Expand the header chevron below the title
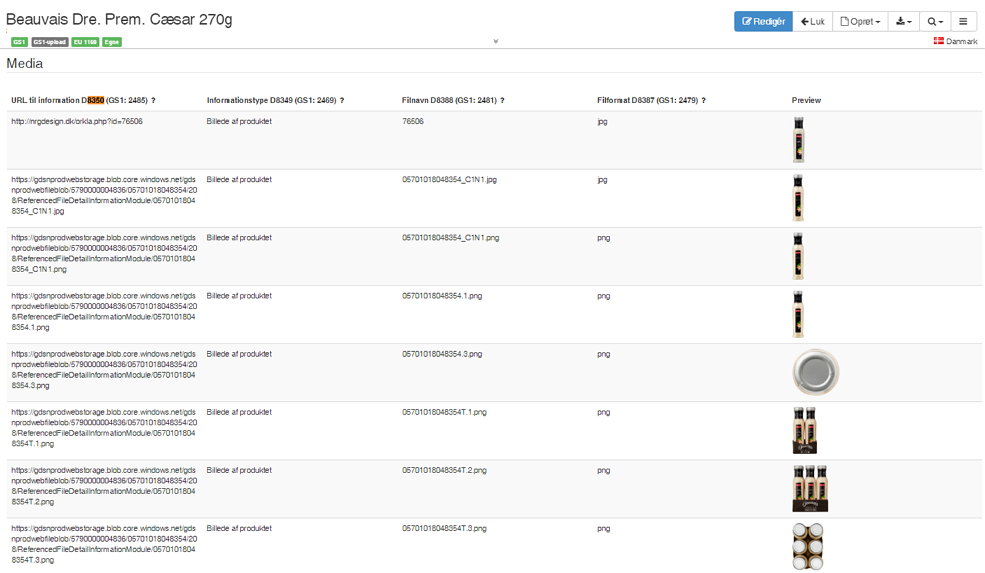This screenshot has width=985, height=573. click(x=495, y=42)
